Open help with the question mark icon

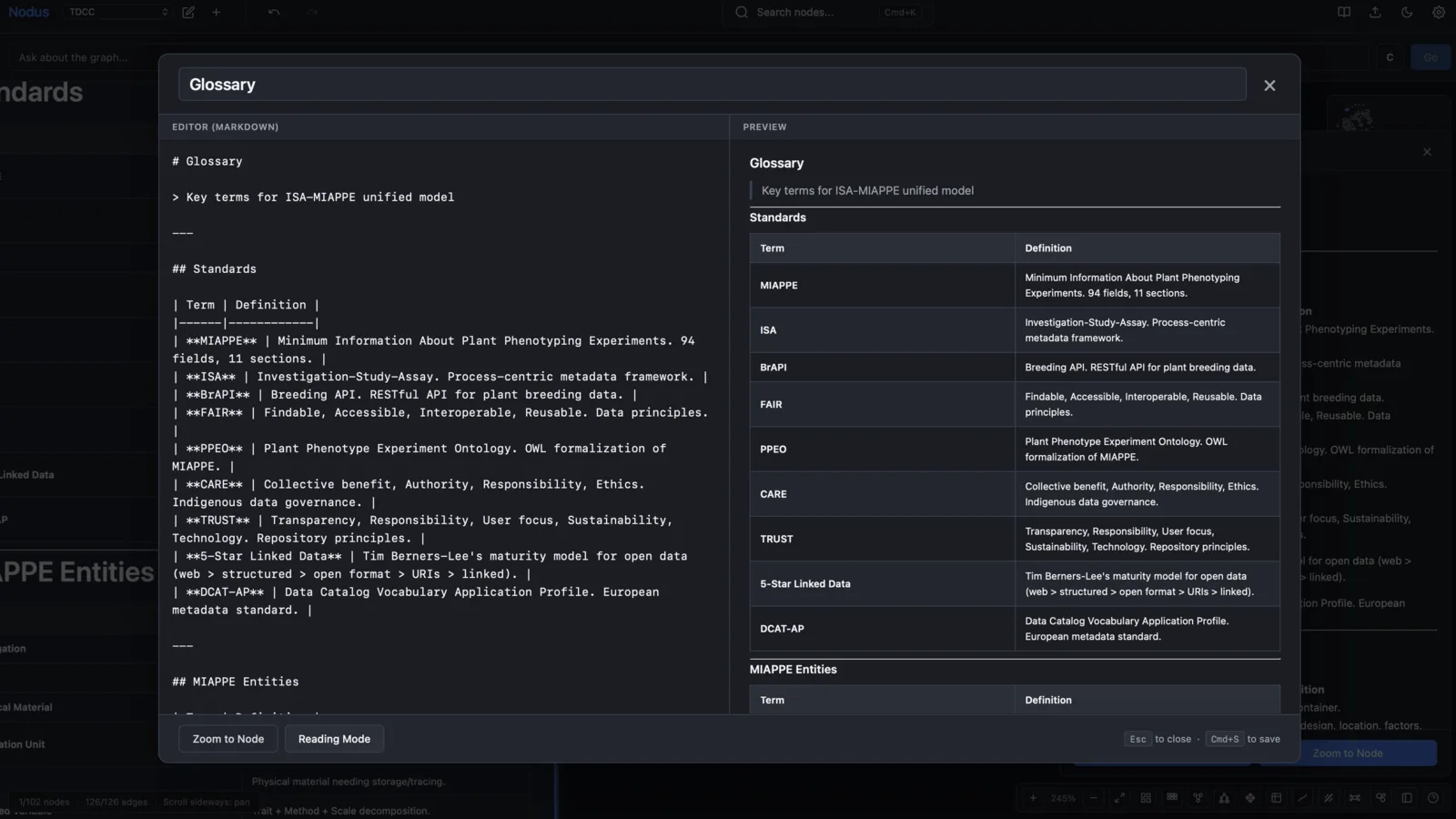pos(1433,798)
